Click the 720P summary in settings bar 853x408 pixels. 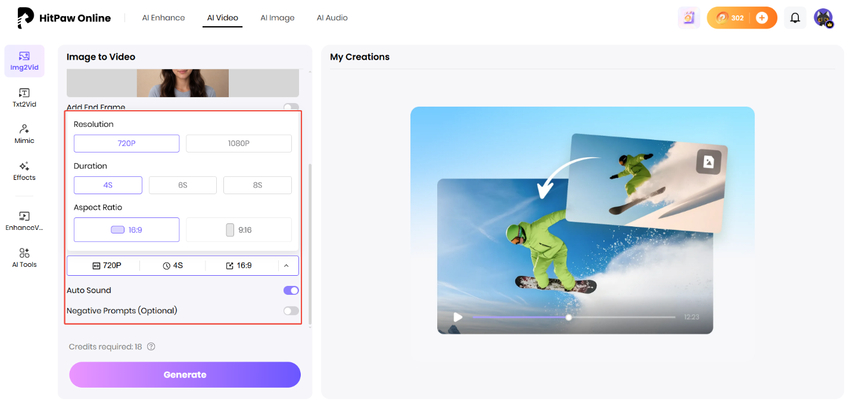pyautogui.click(x=107, y=265)
